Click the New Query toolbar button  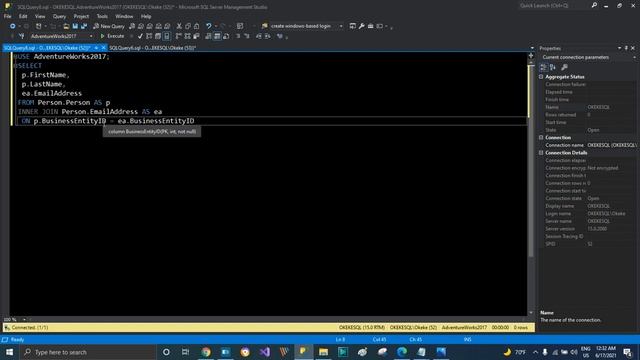pyautogui.click(x=109, y=26)
